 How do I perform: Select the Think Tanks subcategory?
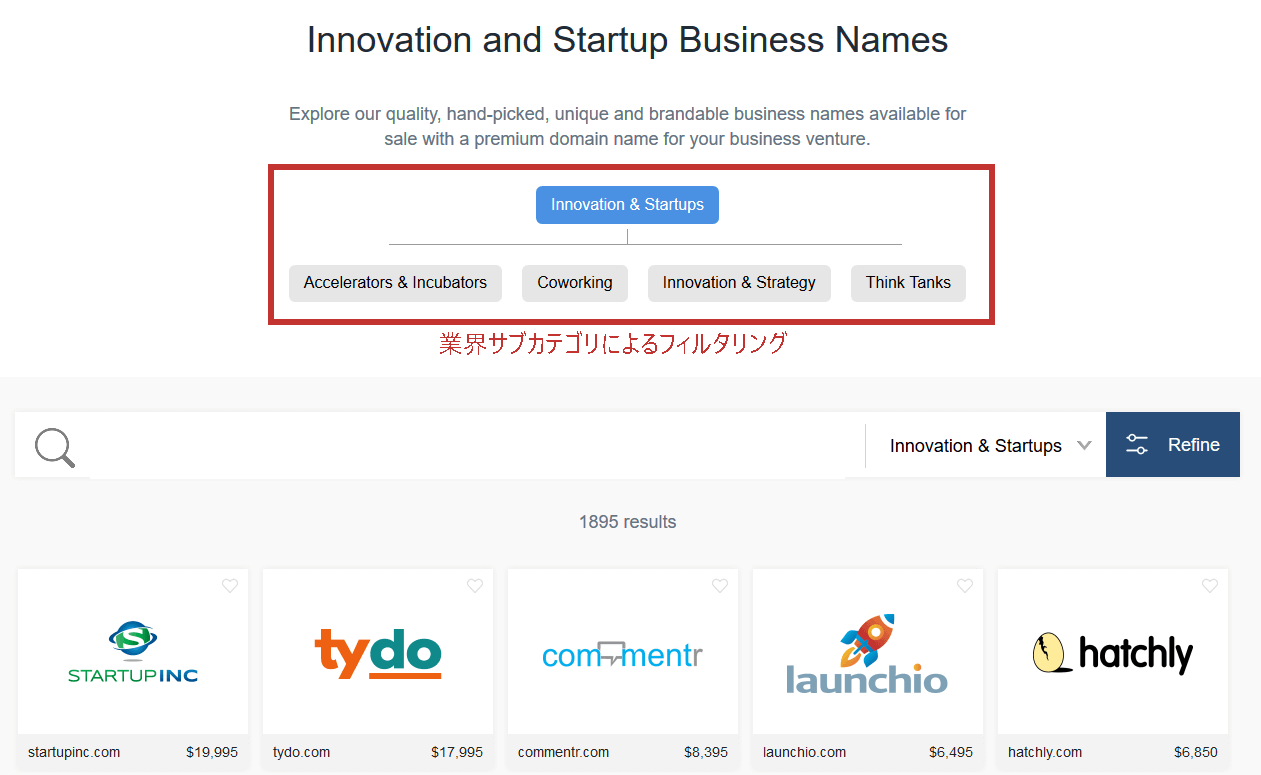pyautogui.click(x=908, y=283)
